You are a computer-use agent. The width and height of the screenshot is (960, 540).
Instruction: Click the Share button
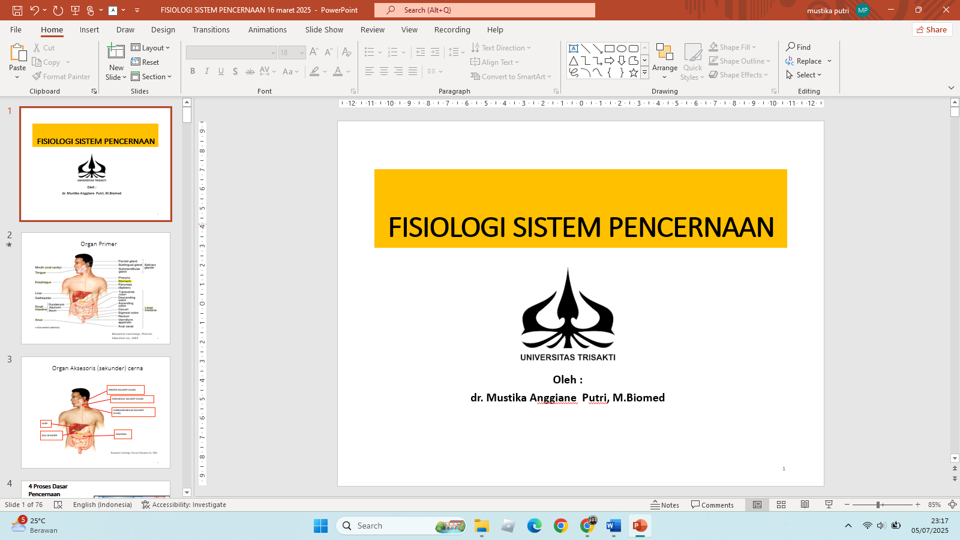[932, 29]
